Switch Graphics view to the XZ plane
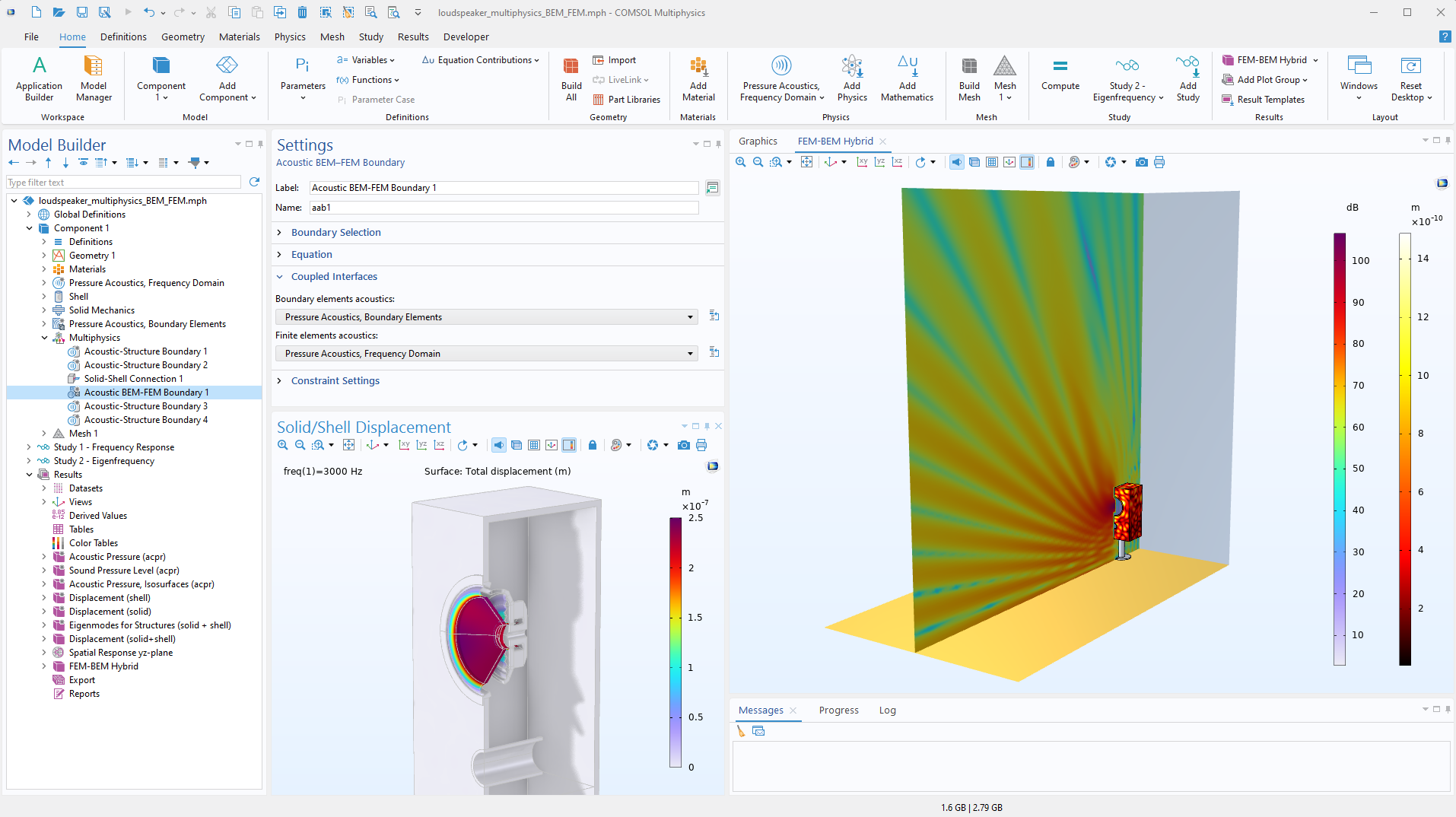This screenshot has height=817, width=1456. click(898, 162)
